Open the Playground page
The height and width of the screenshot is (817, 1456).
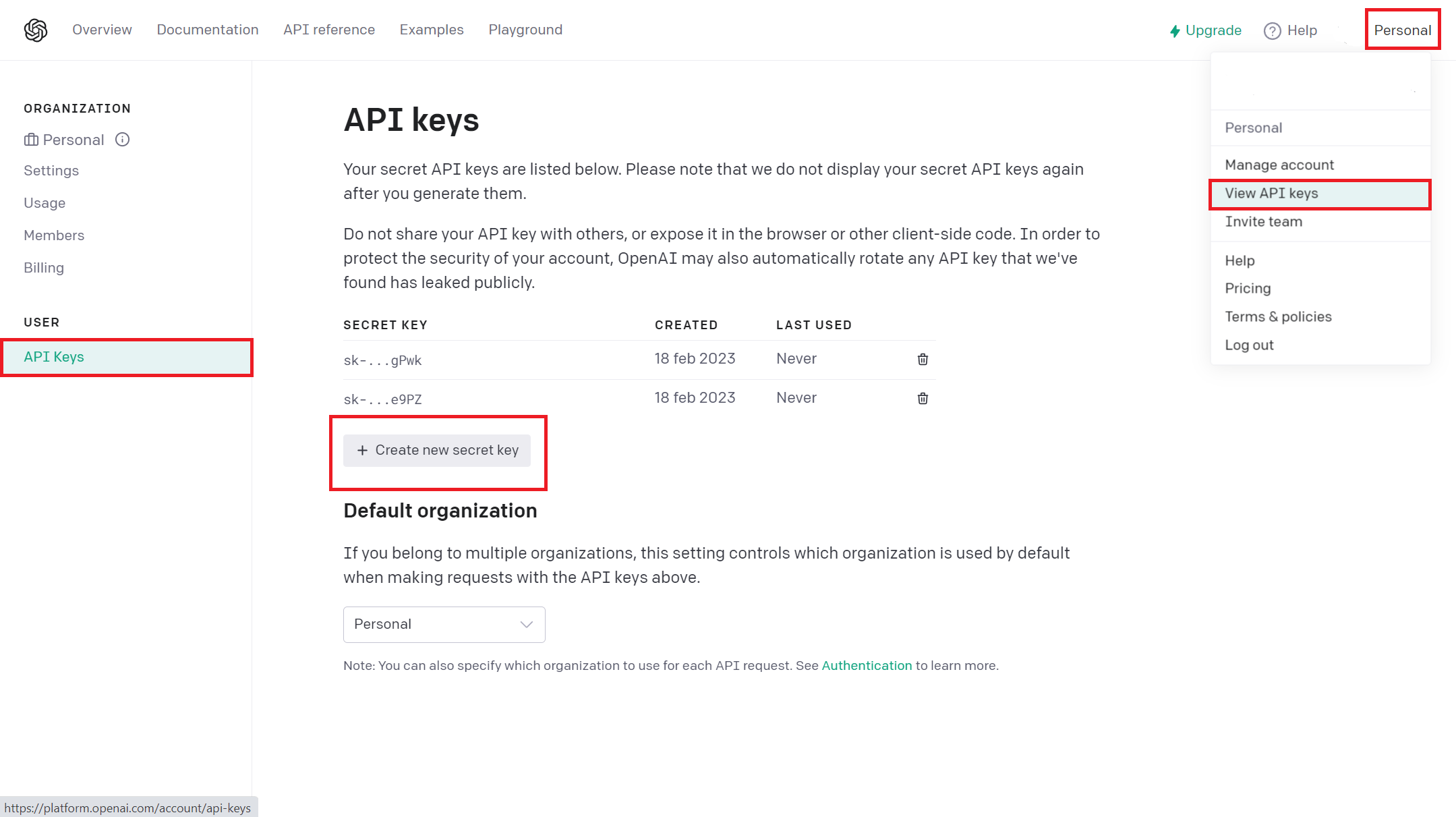click(x=525, y=30)
